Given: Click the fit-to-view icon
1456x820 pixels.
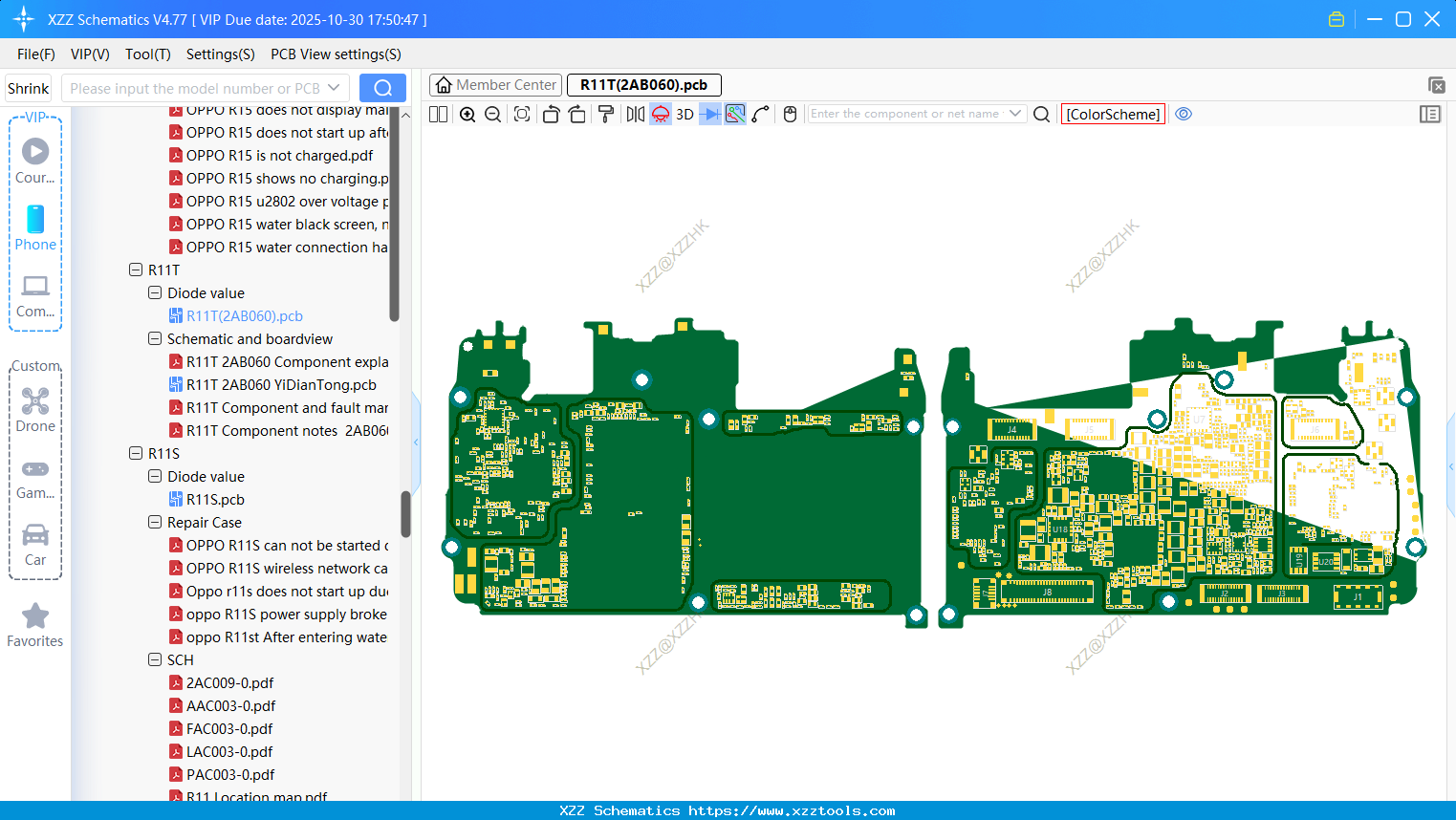Looking at the screenshot, I should click(522, 115).
